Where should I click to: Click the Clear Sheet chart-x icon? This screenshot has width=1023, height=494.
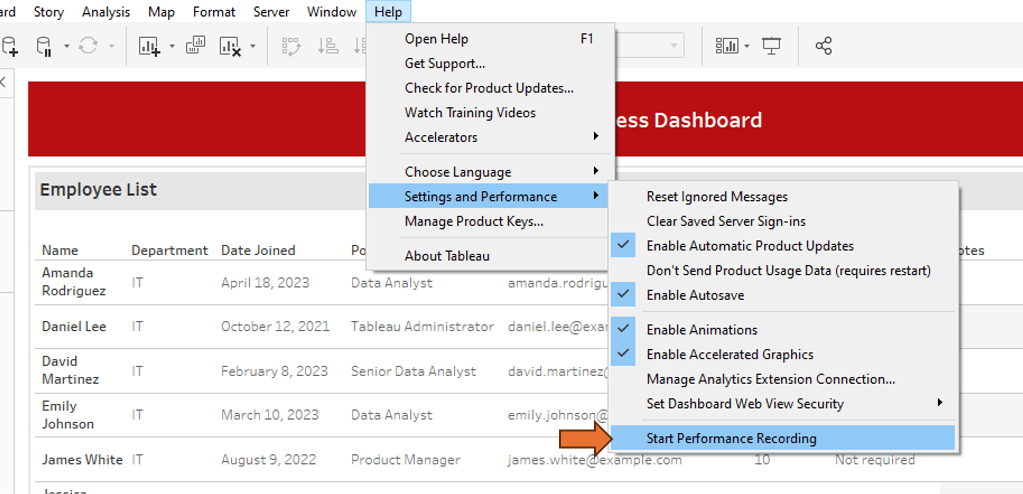click(x=231, y=46)
